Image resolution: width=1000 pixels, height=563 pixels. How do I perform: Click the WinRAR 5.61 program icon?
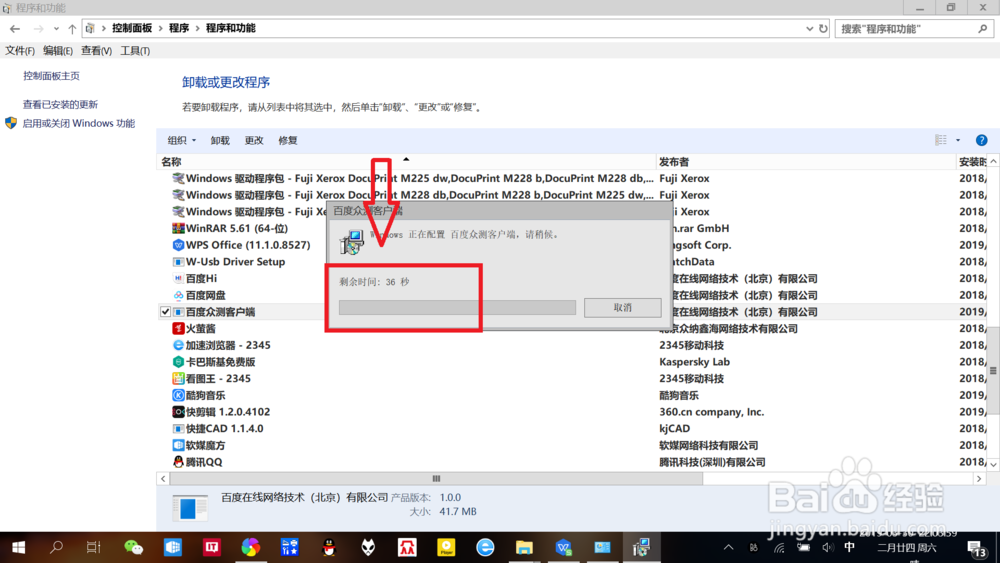178,228
